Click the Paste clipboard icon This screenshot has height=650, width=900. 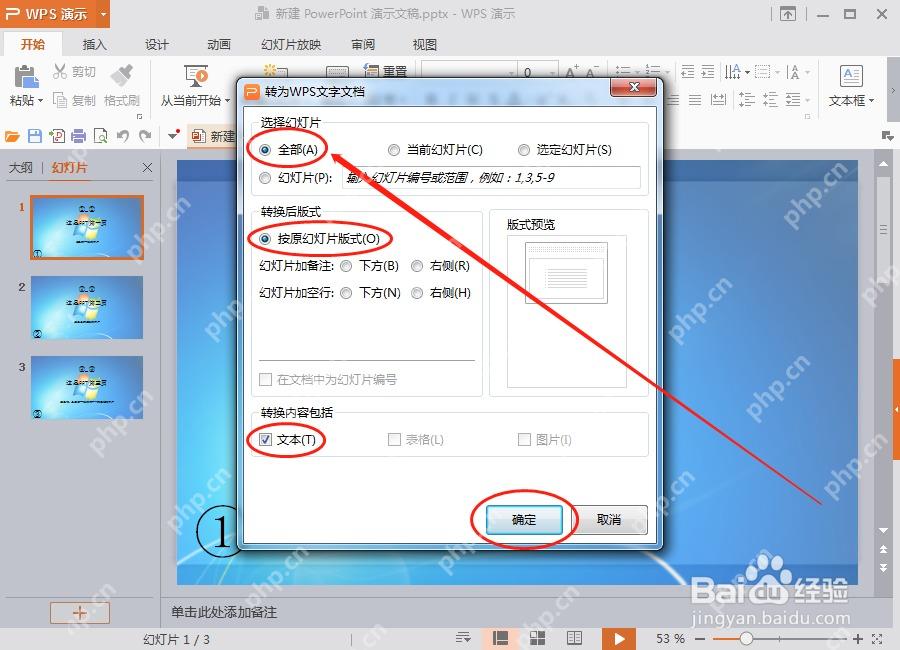tap(26, 76)
